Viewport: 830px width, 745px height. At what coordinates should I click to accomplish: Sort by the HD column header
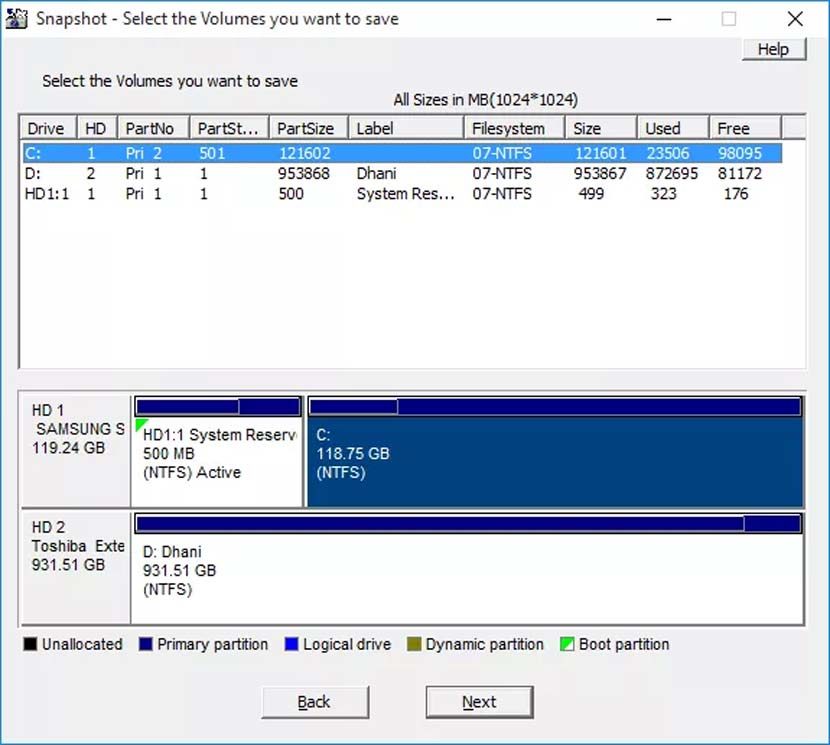97,128
